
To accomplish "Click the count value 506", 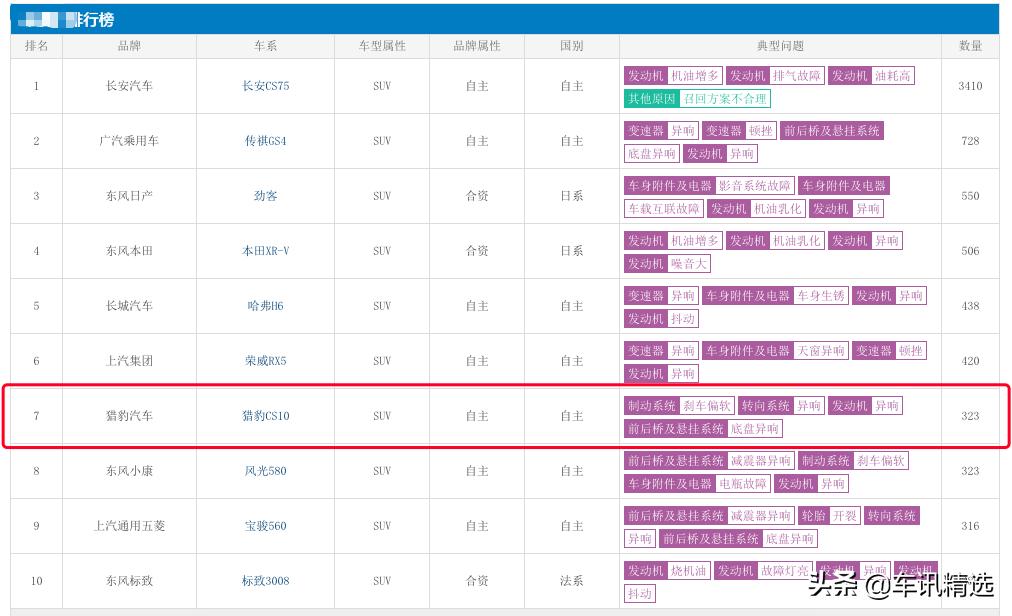I will (x=970, y=251).
